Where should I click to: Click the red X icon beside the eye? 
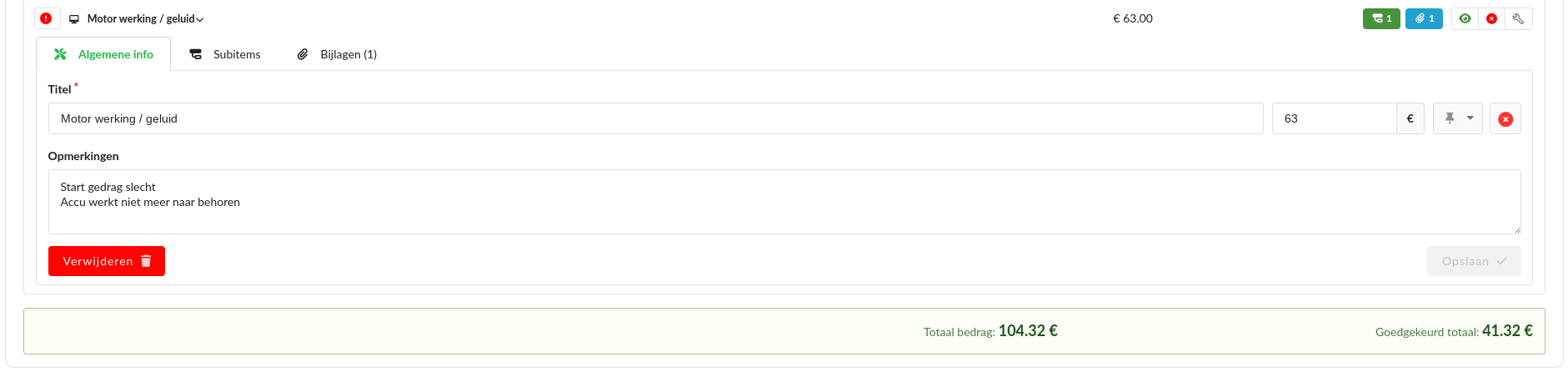[x=1491, y=18]
